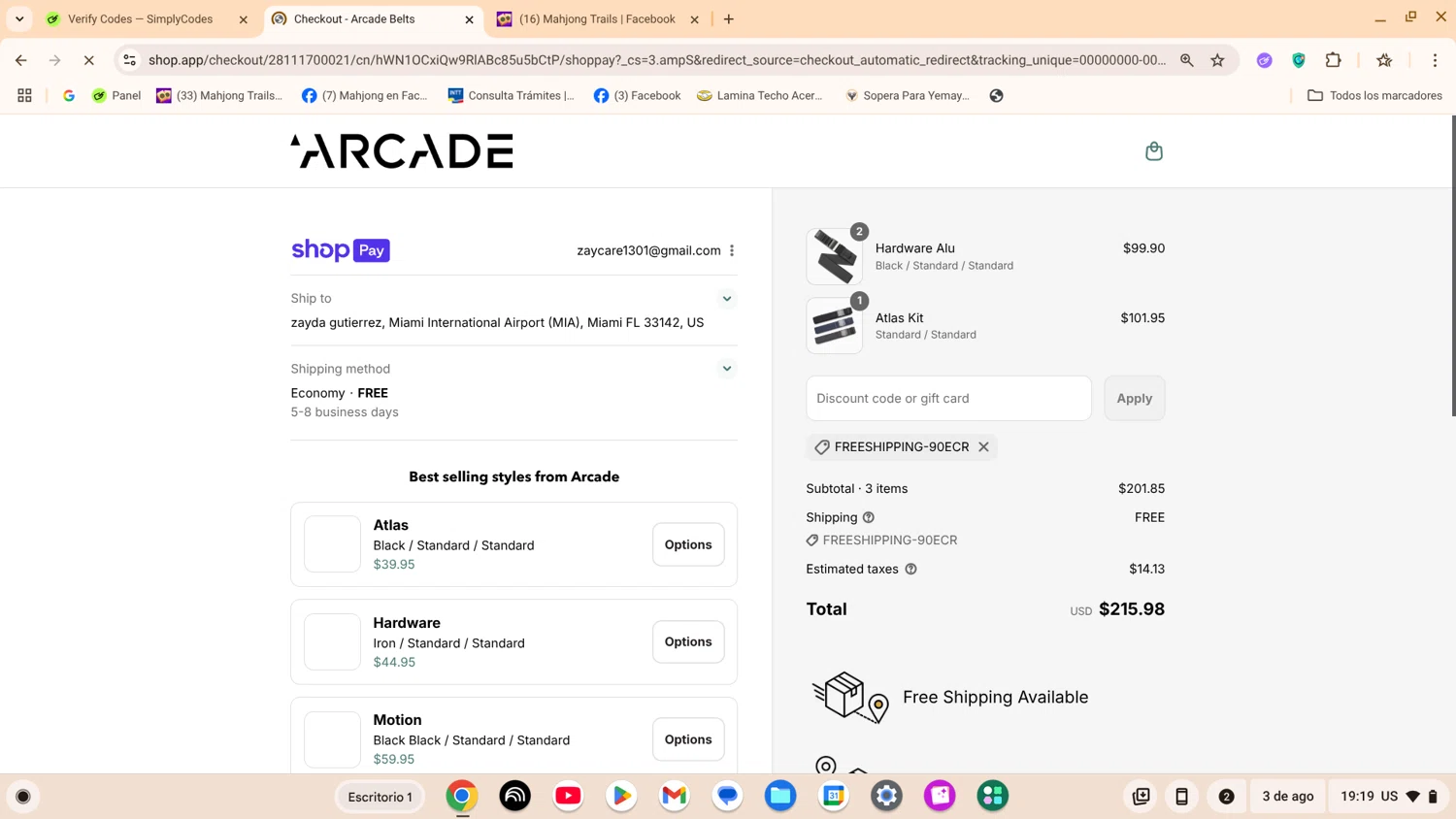Viewport: 1456px width, 819px height.
Task: Open Google Calendar from the shelf
Action: point(834,797)
